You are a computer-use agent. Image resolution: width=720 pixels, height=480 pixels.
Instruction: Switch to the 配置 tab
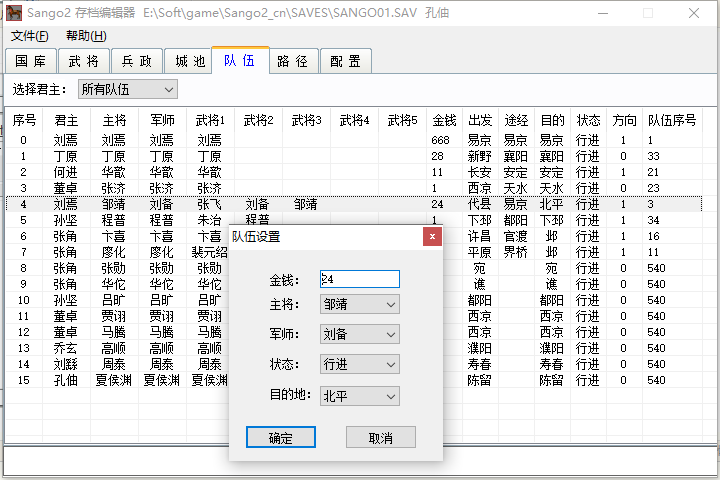(x=345, y=61)
